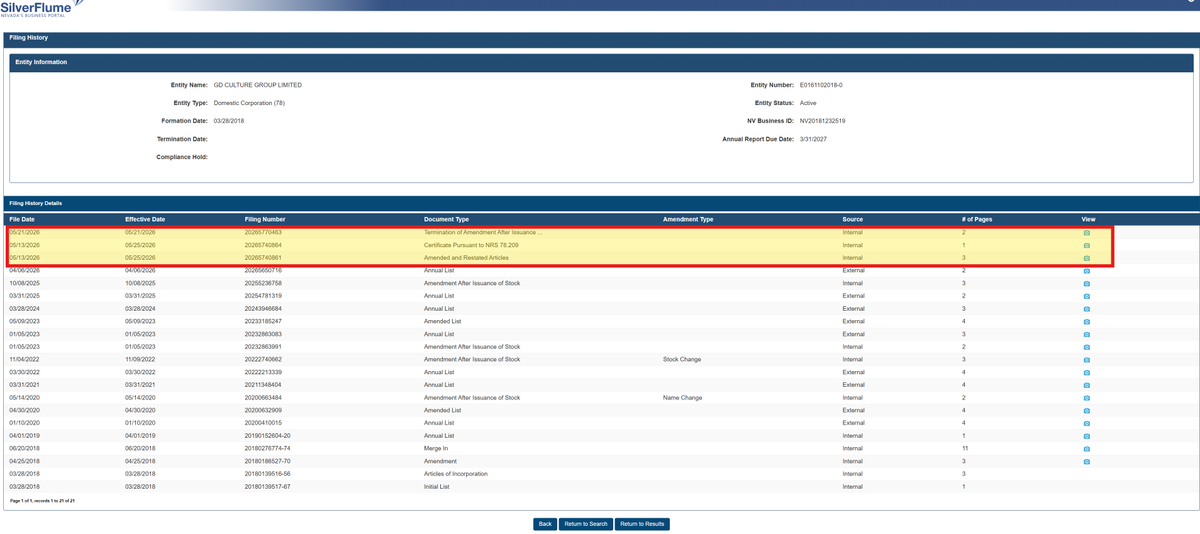
Task: Sort by Document Type column header
Action: (446, 219)
